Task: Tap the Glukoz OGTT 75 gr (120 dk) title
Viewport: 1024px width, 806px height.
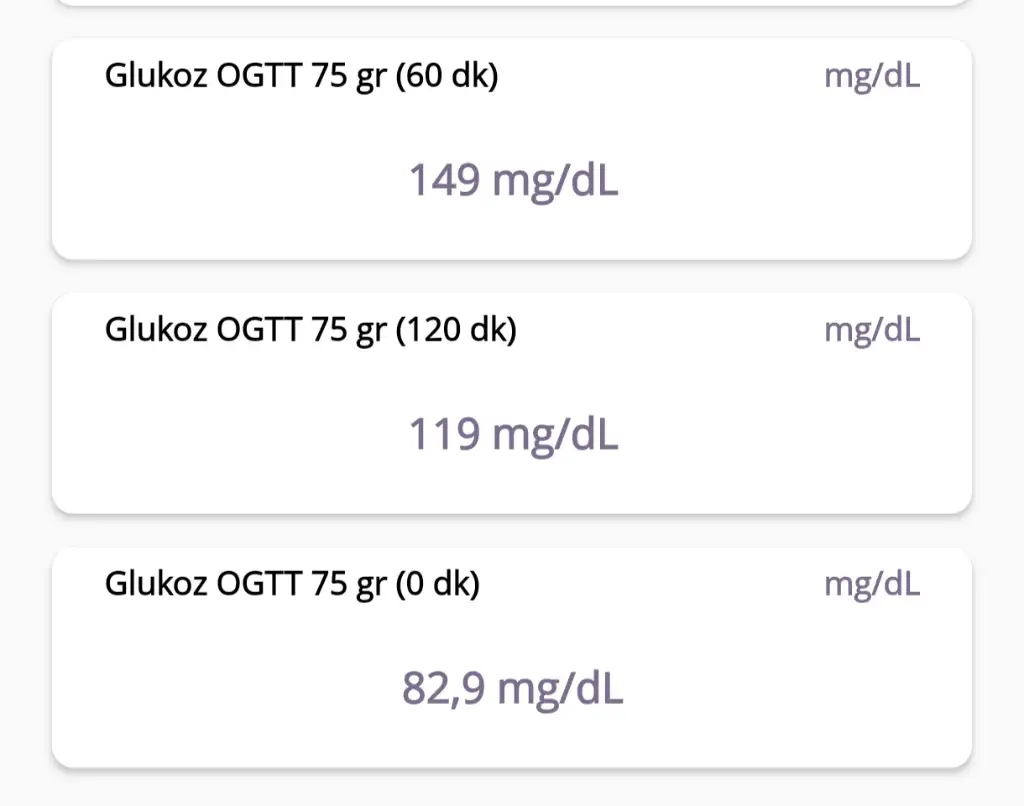Action: point(311,330)
